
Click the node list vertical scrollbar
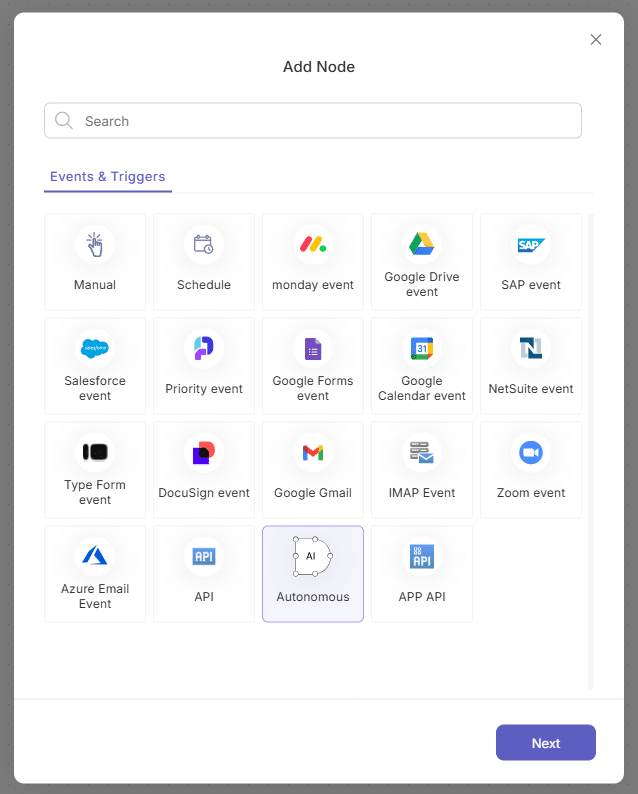point(591,451)
